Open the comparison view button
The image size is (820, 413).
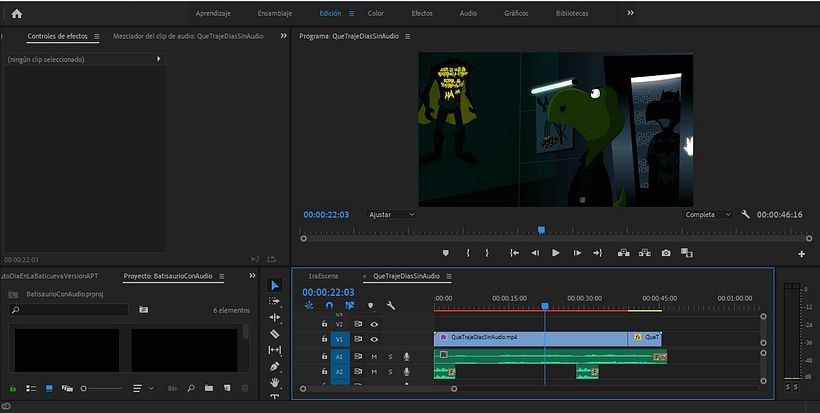pyautogui.click(x=687, y=253)
